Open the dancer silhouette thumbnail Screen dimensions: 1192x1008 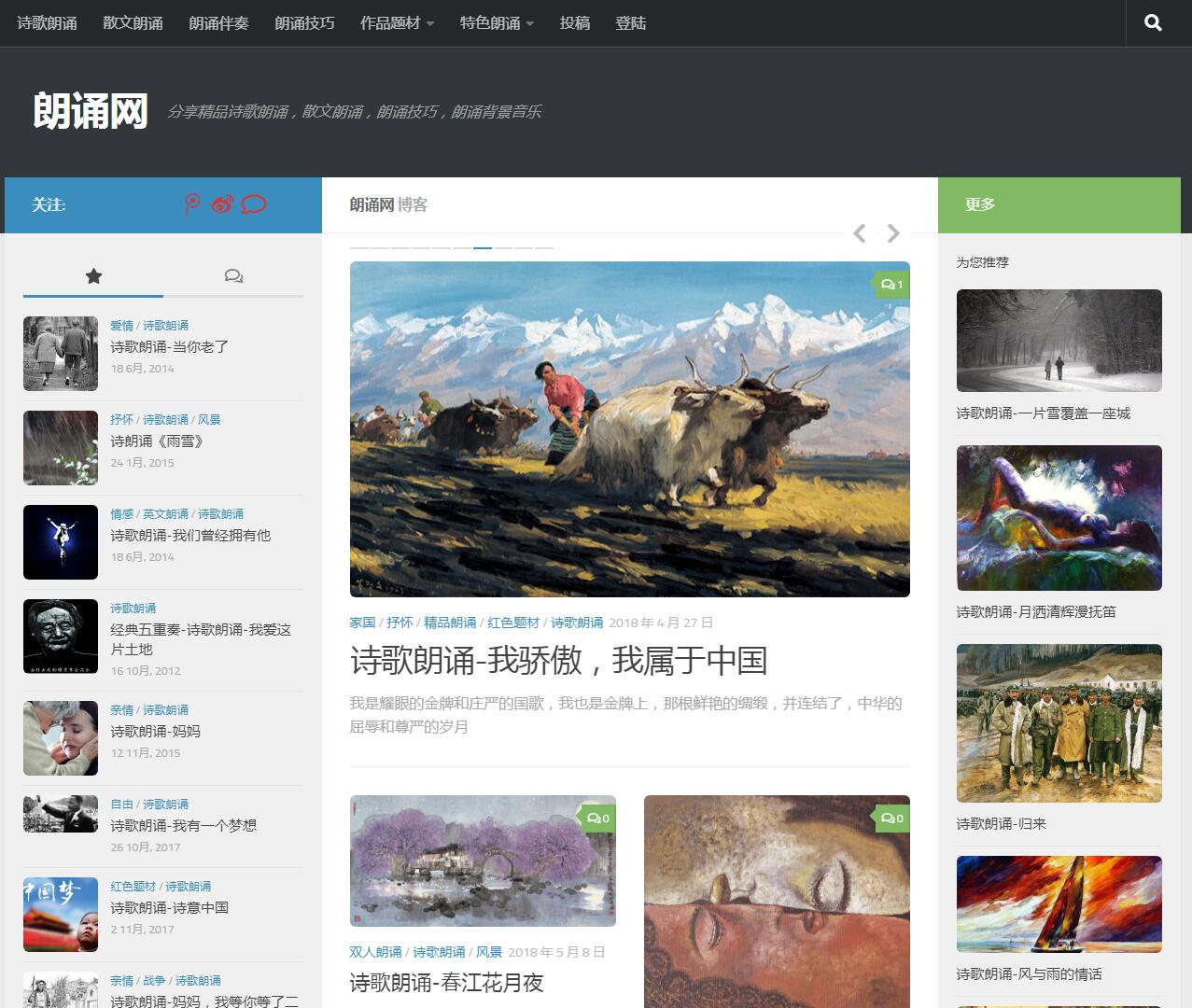[61, 542]
